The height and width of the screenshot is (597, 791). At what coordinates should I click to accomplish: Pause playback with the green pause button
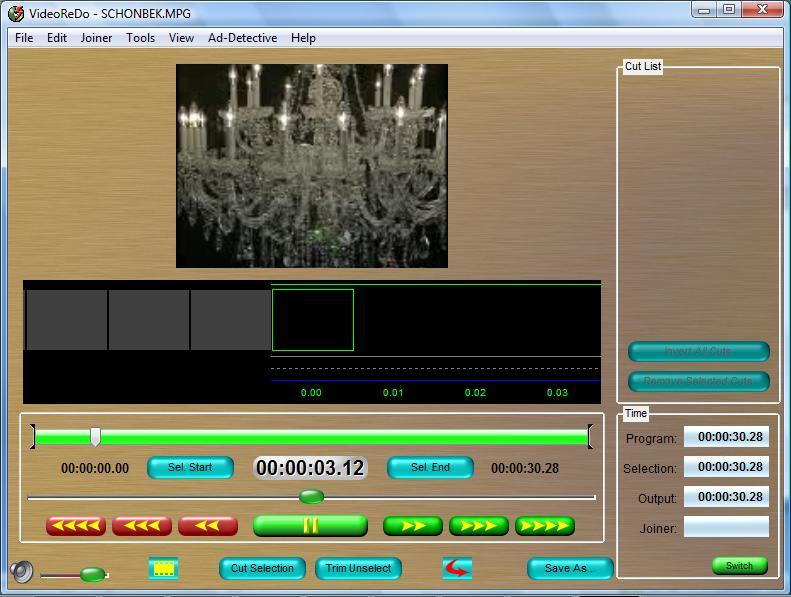click(310, 526)
